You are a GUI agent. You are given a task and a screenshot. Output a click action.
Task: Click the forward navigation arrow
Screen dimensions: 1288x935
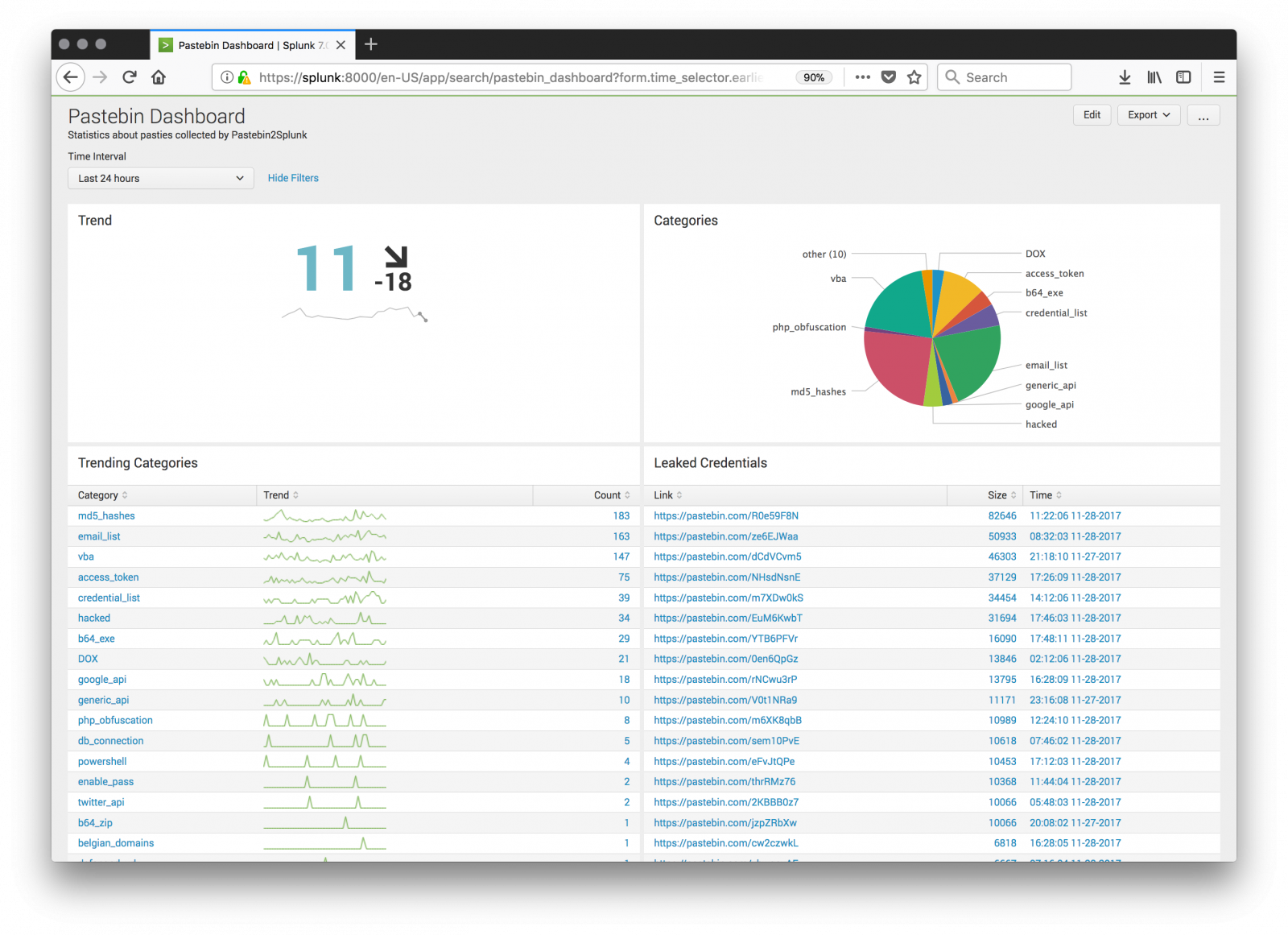(100, 77)
